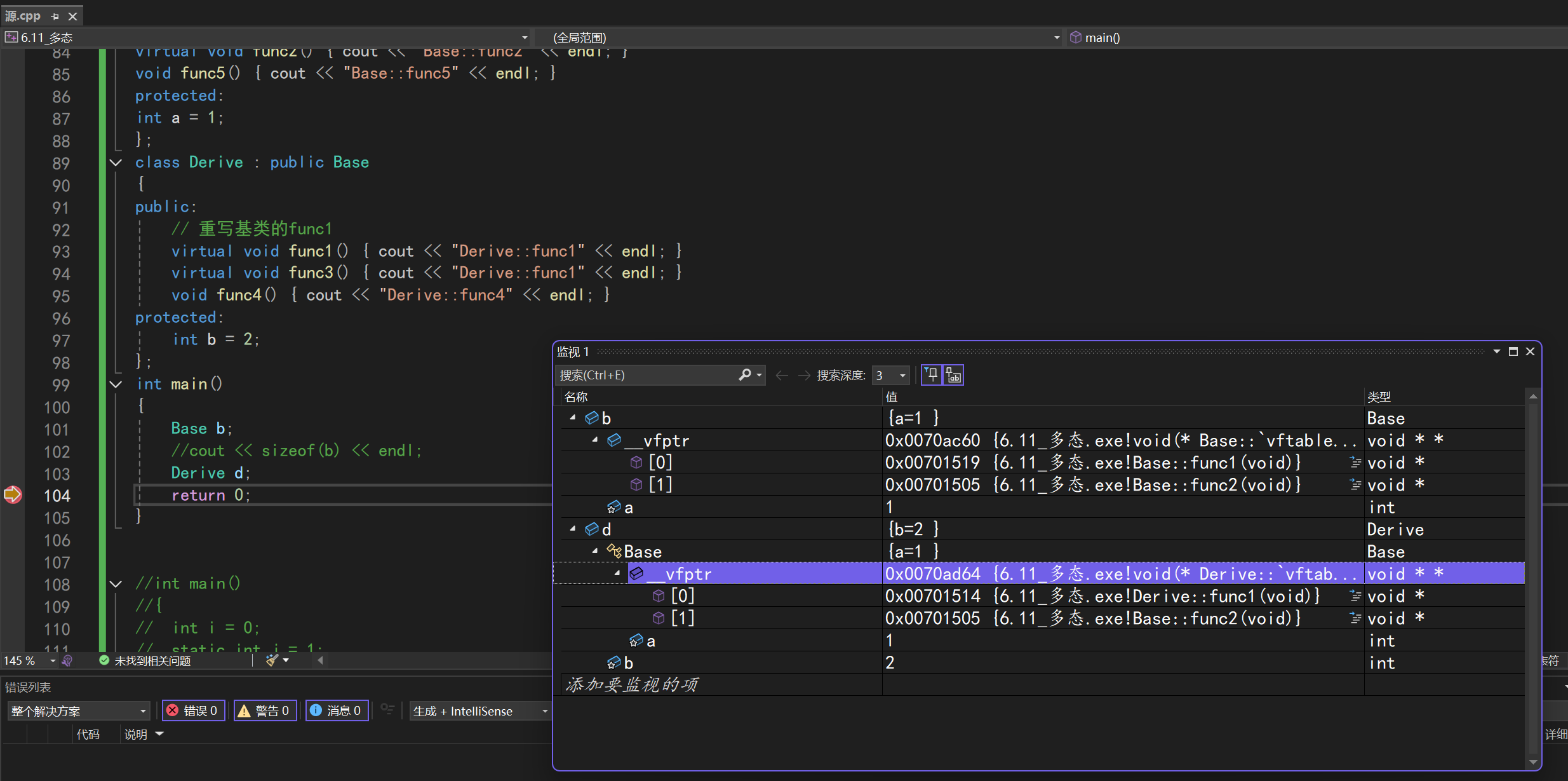Toggle the 警告 0 warnings filter
The width and height of the screenshot is (1568, 781).
pos(265,710)
